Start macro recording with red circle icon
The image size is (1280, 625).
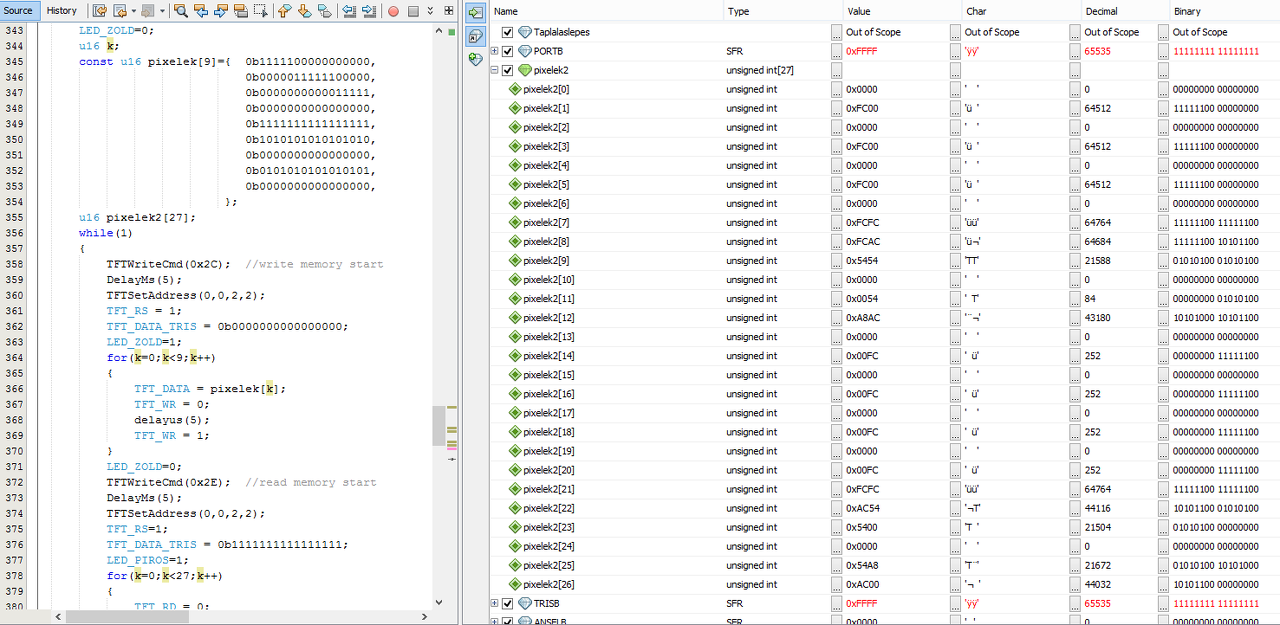pos(393,11)
